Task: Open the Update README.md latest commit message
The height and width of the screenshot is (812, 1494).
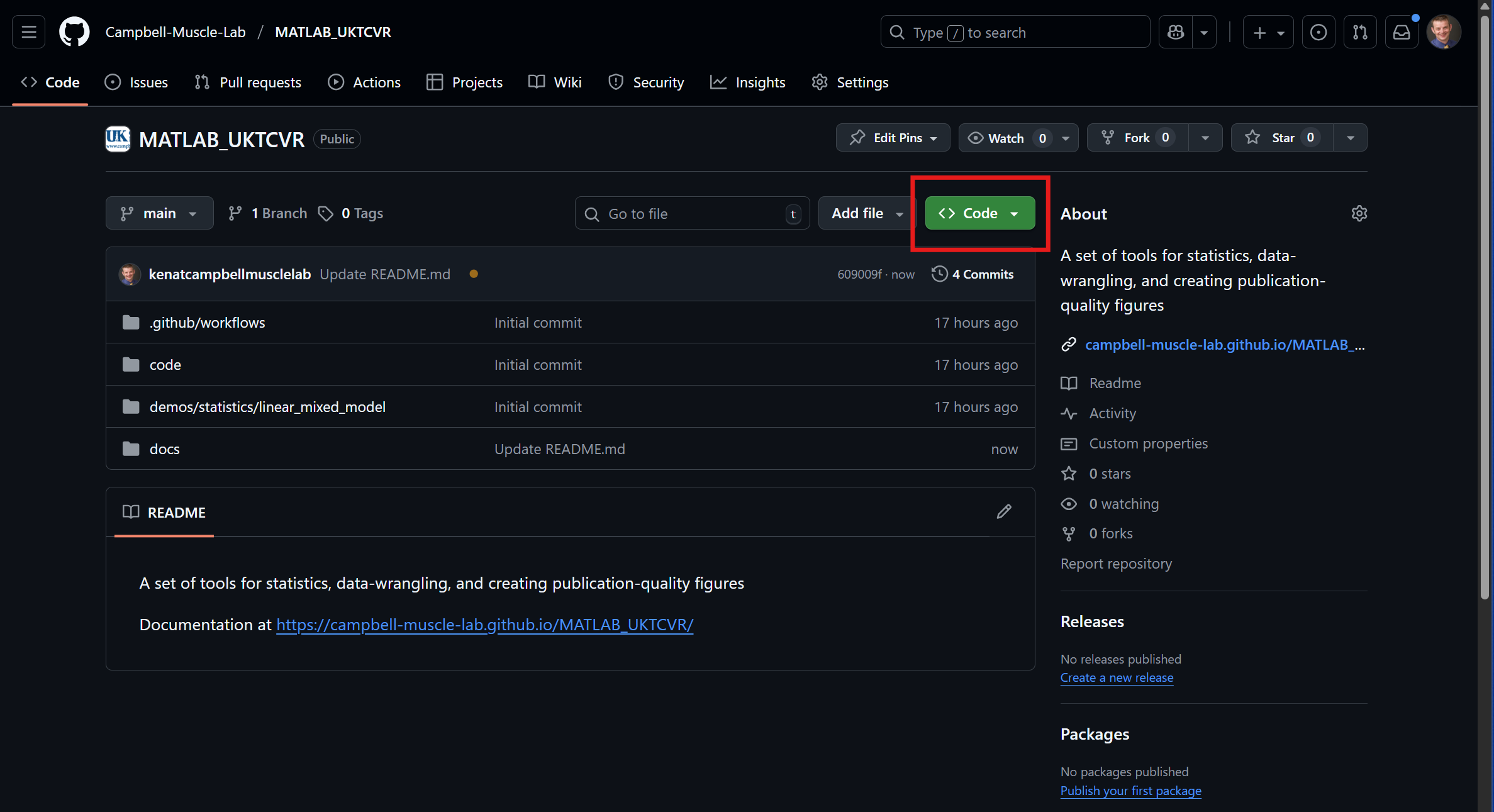Action: tap(385, 274)
